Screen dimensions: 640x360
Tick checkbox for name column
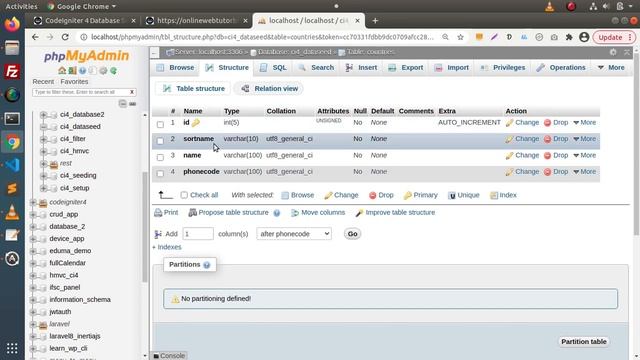[160, 157]
